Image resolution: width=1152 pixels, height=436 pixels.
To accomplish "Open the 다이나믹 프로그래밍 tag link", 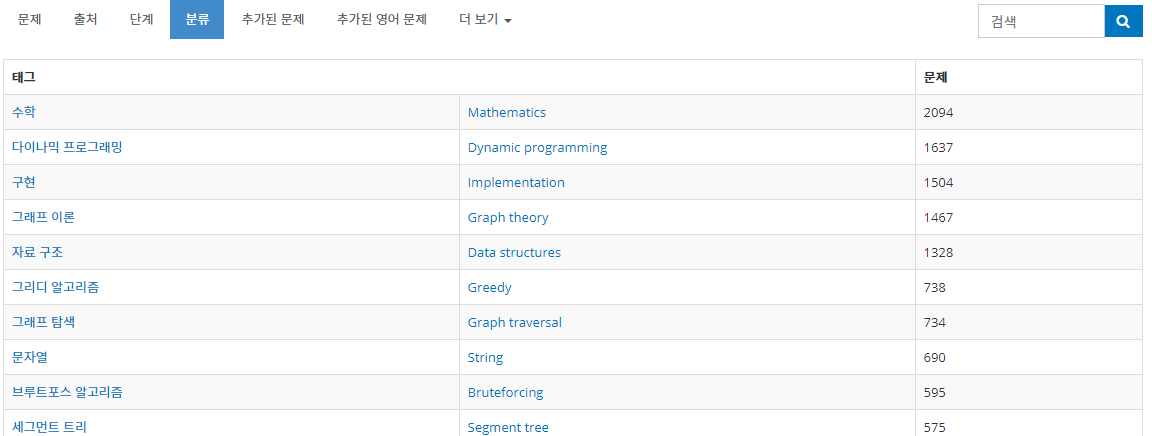I will (x=67, y=147).
